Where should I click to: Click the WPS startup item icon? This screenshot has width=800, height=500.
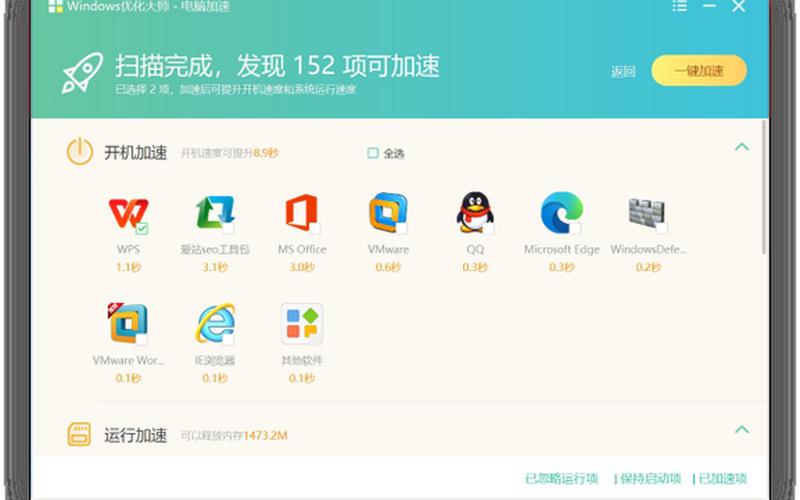tap(128, 212)
